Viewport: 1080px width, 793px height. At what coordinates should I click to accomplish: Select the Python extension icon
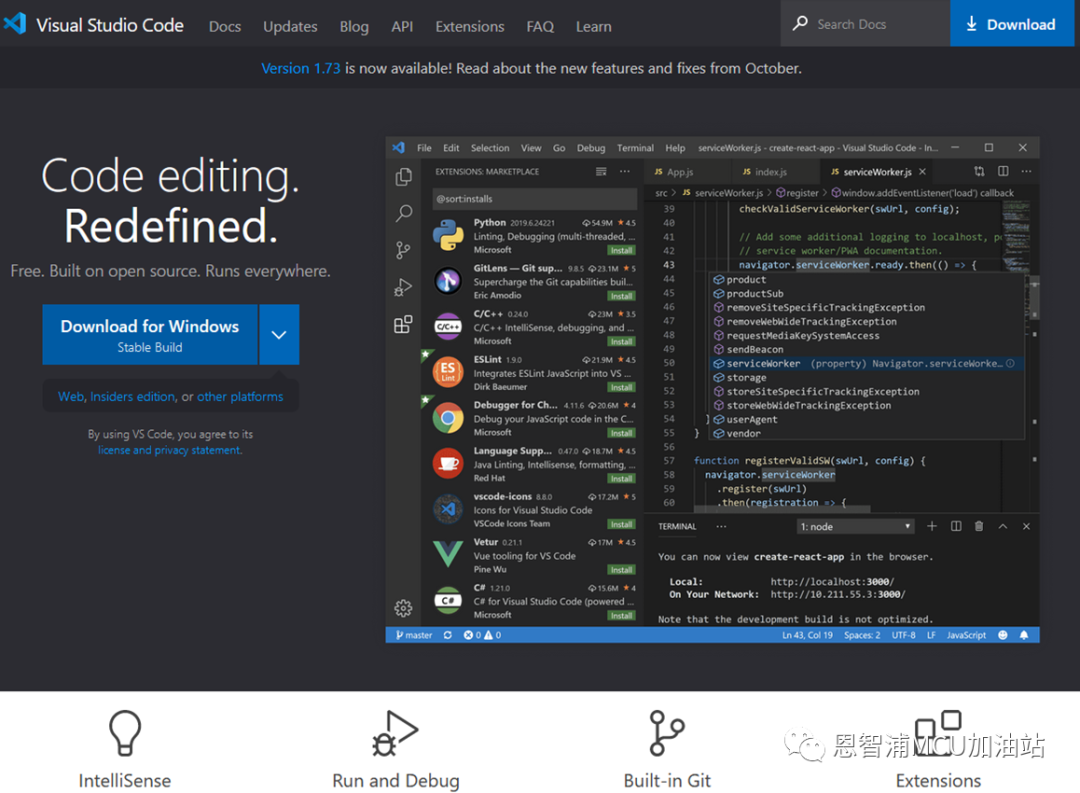tap(448, 235)
